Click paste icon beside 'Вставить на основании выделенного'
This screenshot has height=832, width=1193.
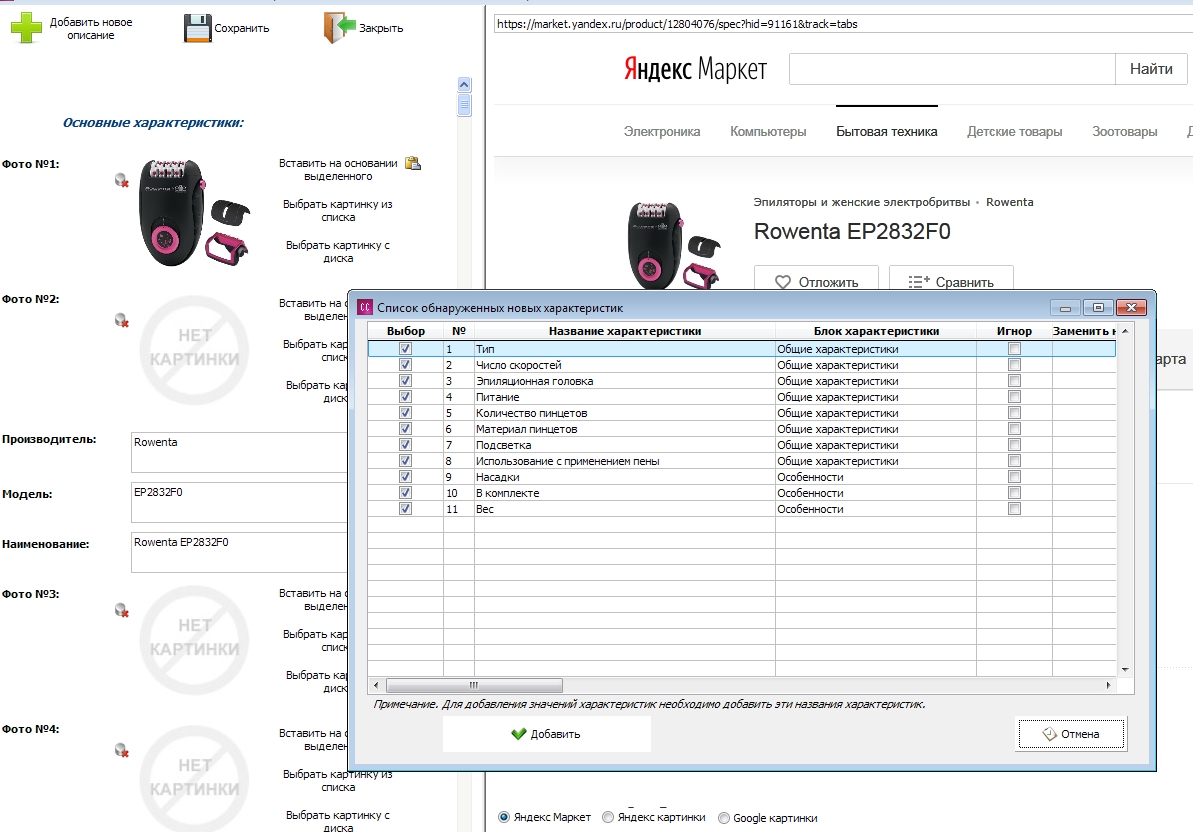pos(413,163)
